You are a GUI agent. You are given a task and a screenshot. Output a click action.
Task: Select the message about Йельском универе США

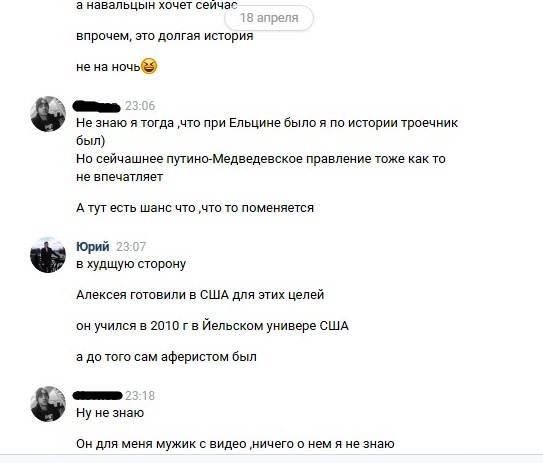click(x=212, y=326)
